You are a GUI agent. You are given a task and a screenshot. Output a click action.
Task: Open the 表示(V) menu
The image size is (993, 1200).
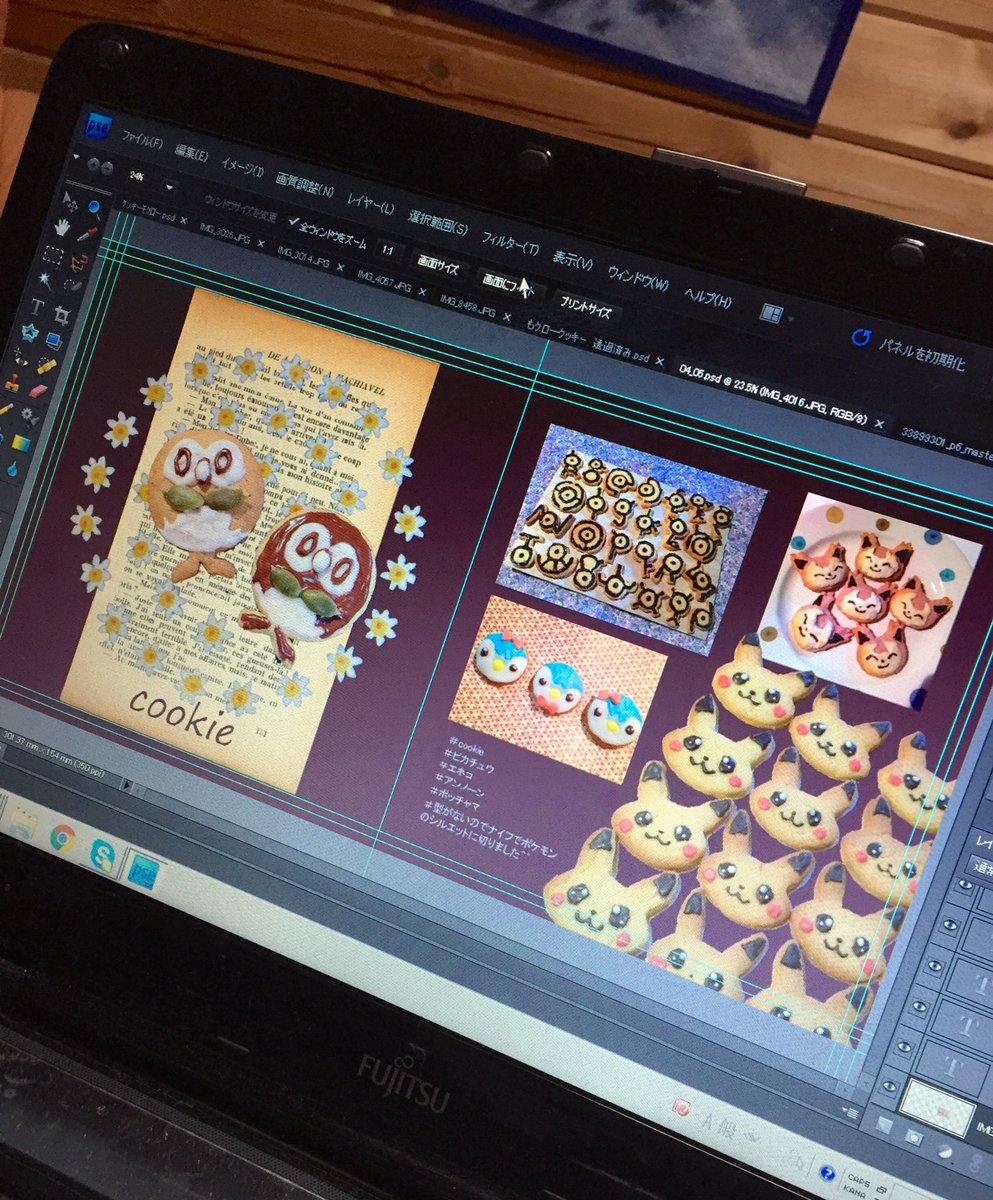(x=572, y=263)
